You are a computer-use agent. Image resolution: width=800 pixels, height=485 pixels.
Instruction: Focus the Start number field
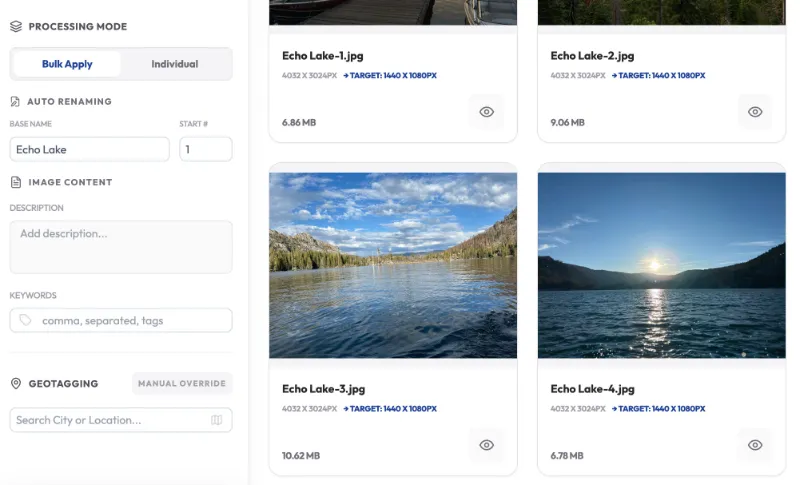coord(206,149)
